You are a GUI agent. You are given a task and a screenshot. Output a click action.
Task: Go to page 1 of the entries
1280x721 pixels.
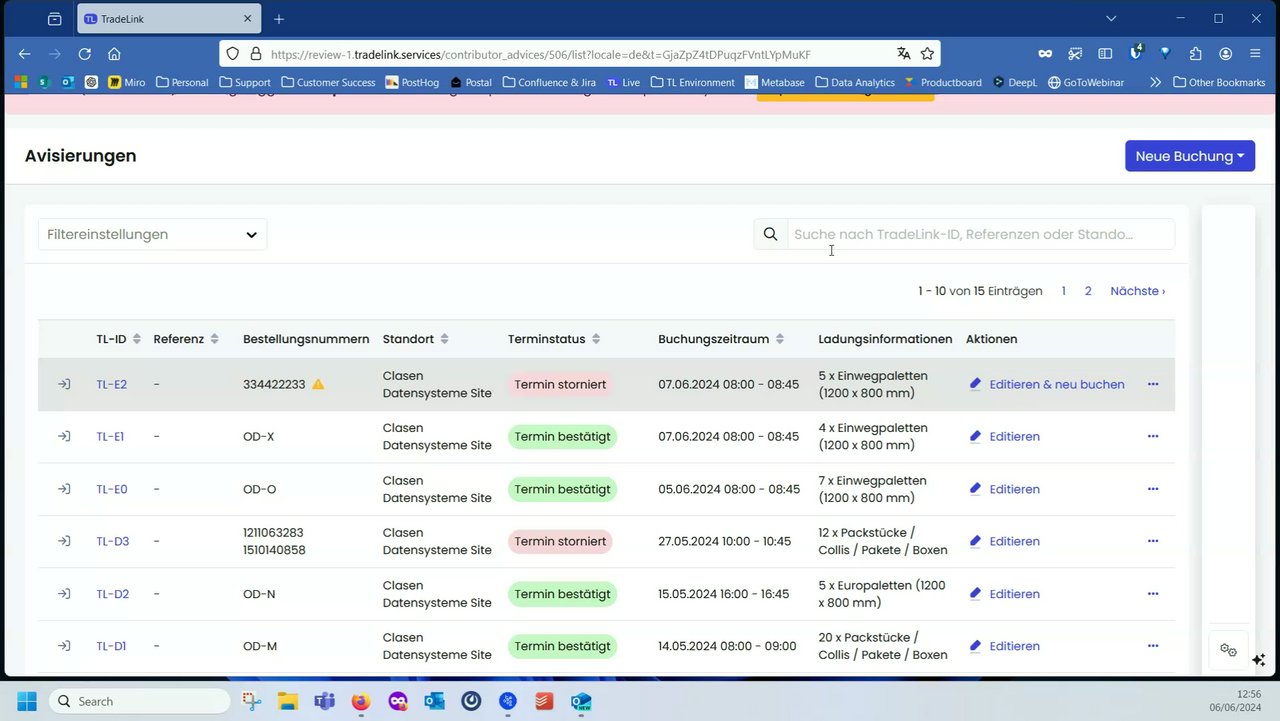click(1063, 291)
